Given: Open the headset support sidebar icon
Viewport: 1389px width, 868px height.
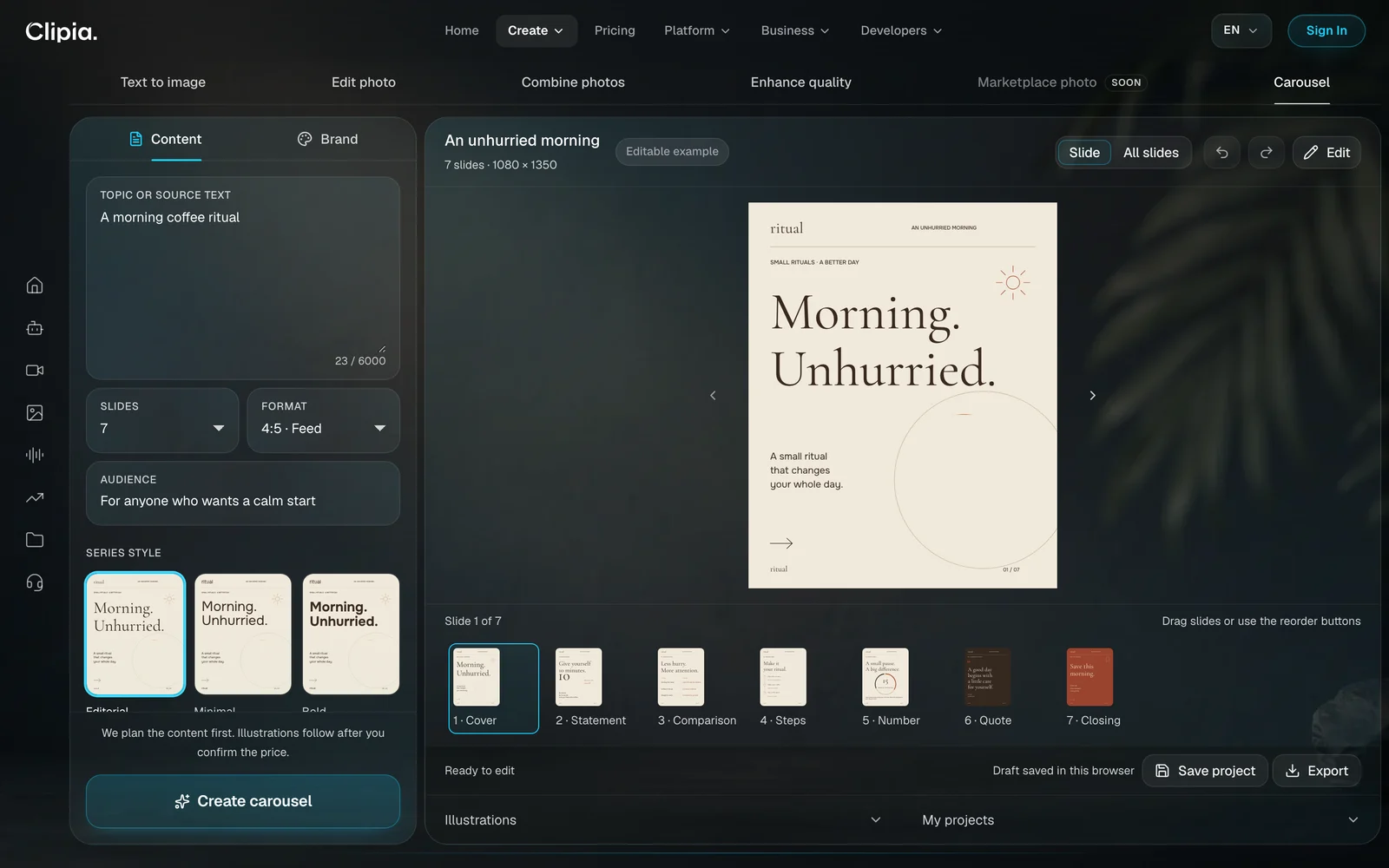Looking at the screenshot, I should 35,582.
